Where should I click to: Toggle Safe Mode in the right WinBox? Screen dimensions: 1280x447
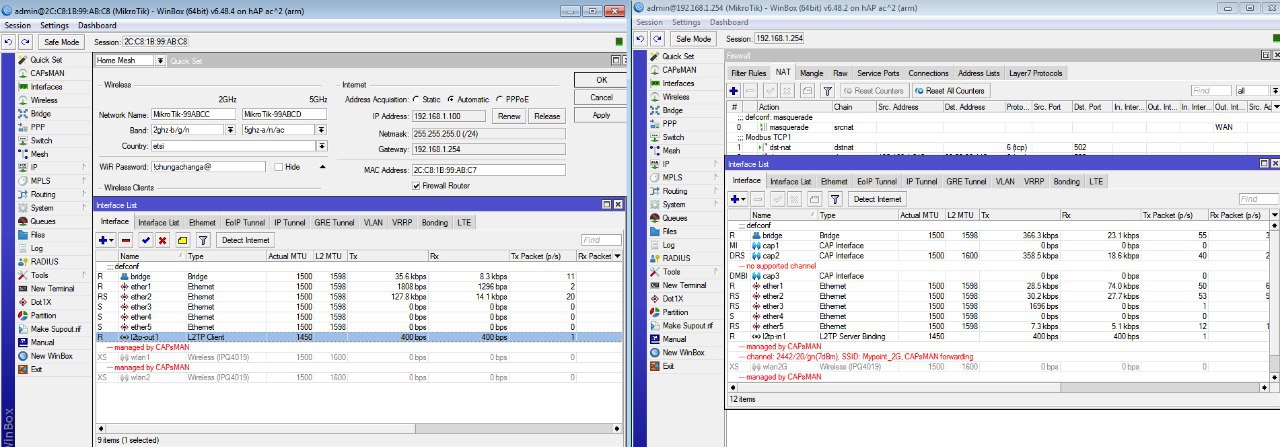coord(693,38)
